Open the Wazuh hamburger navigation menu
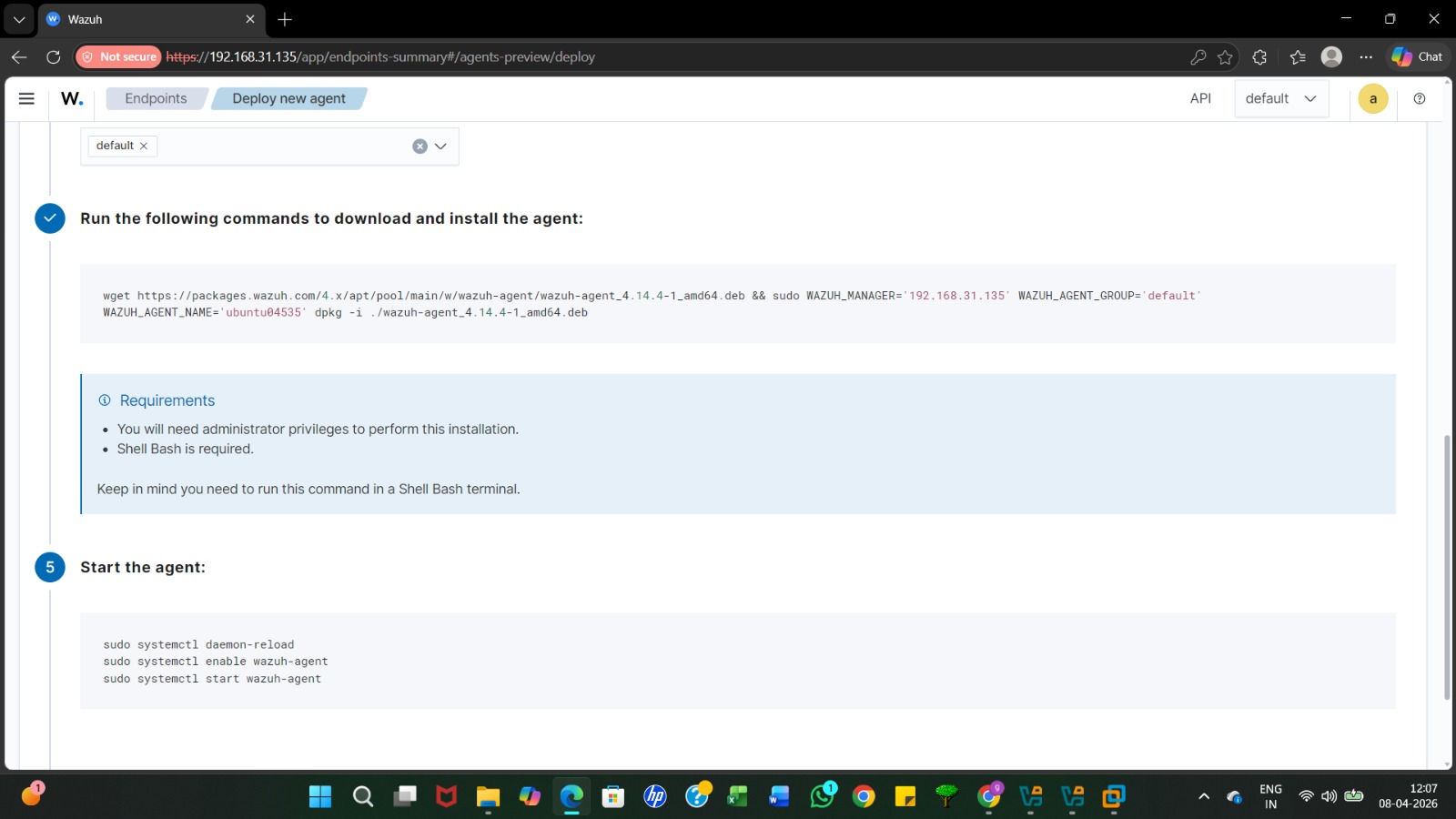Screen dimensions: 1456x819 coord(26,98)
